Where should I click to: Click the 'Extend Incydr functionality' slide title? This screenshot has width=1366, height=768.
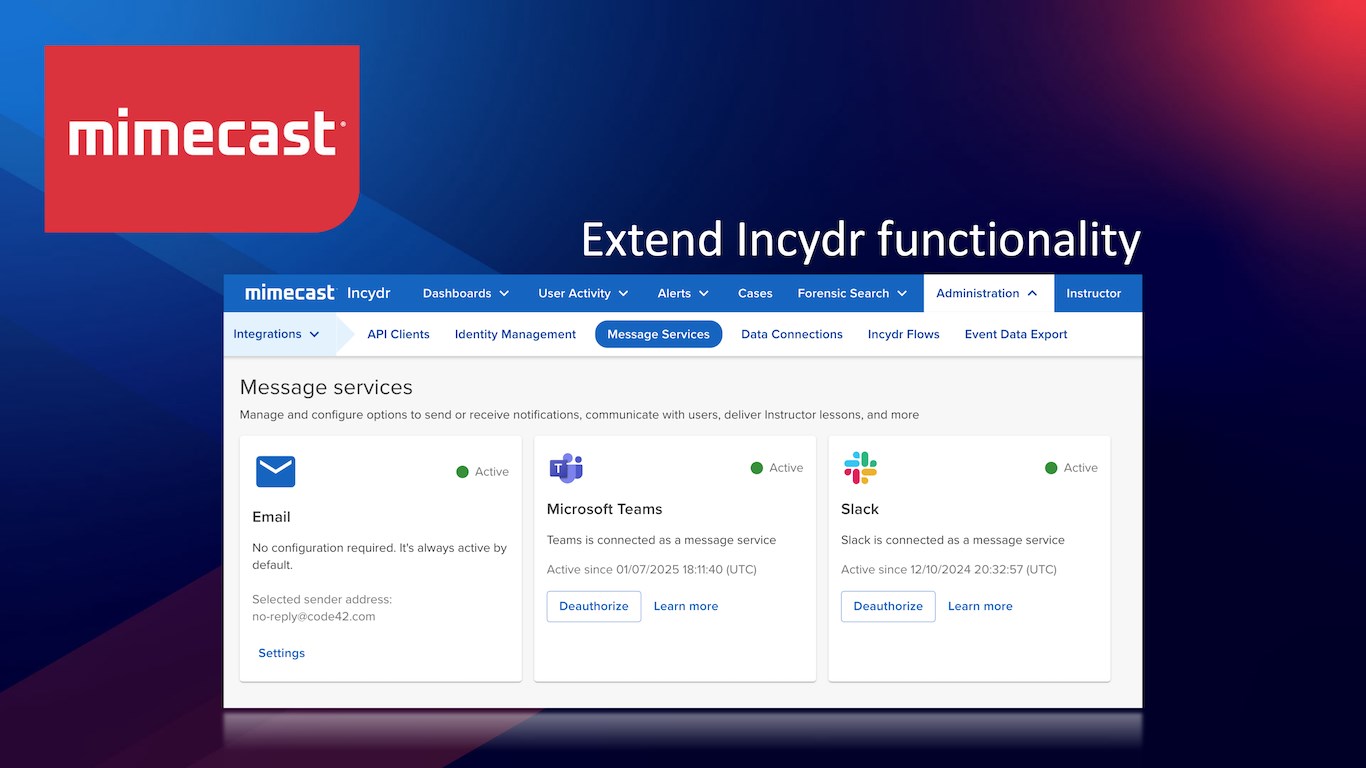(x=861, y=240)
